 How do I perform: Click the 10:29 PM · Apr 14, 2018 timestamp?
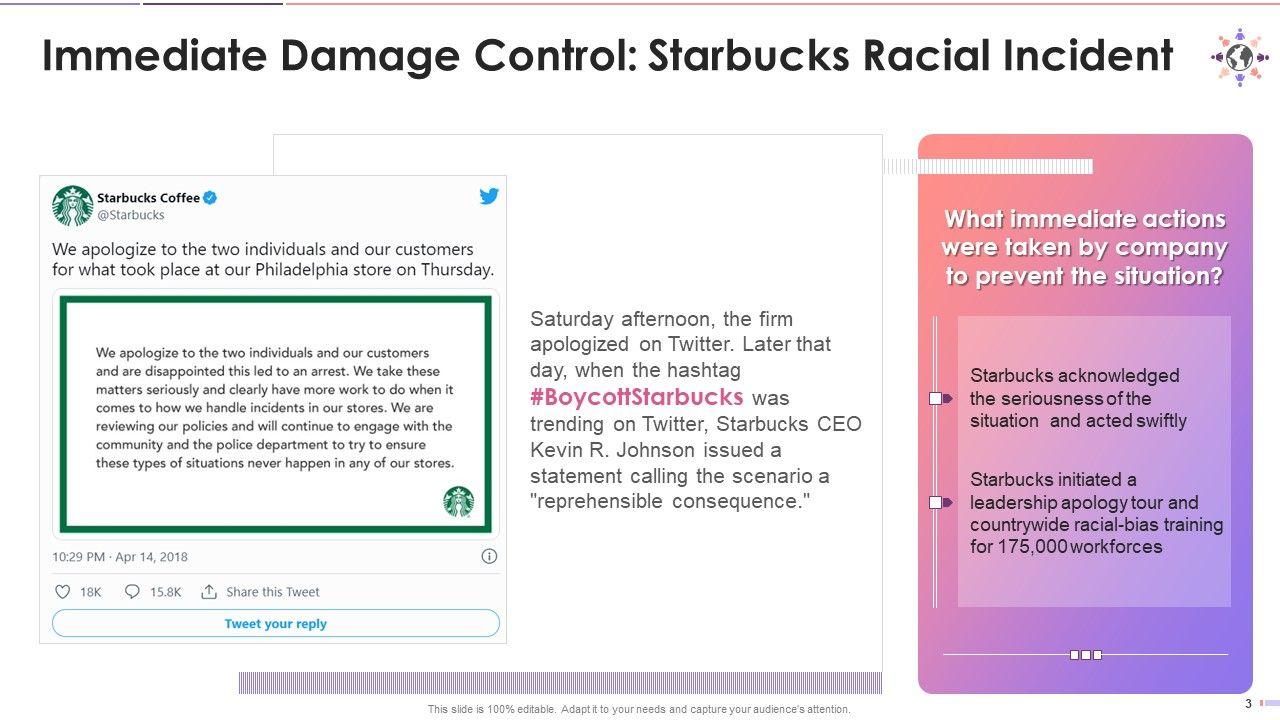120,557
